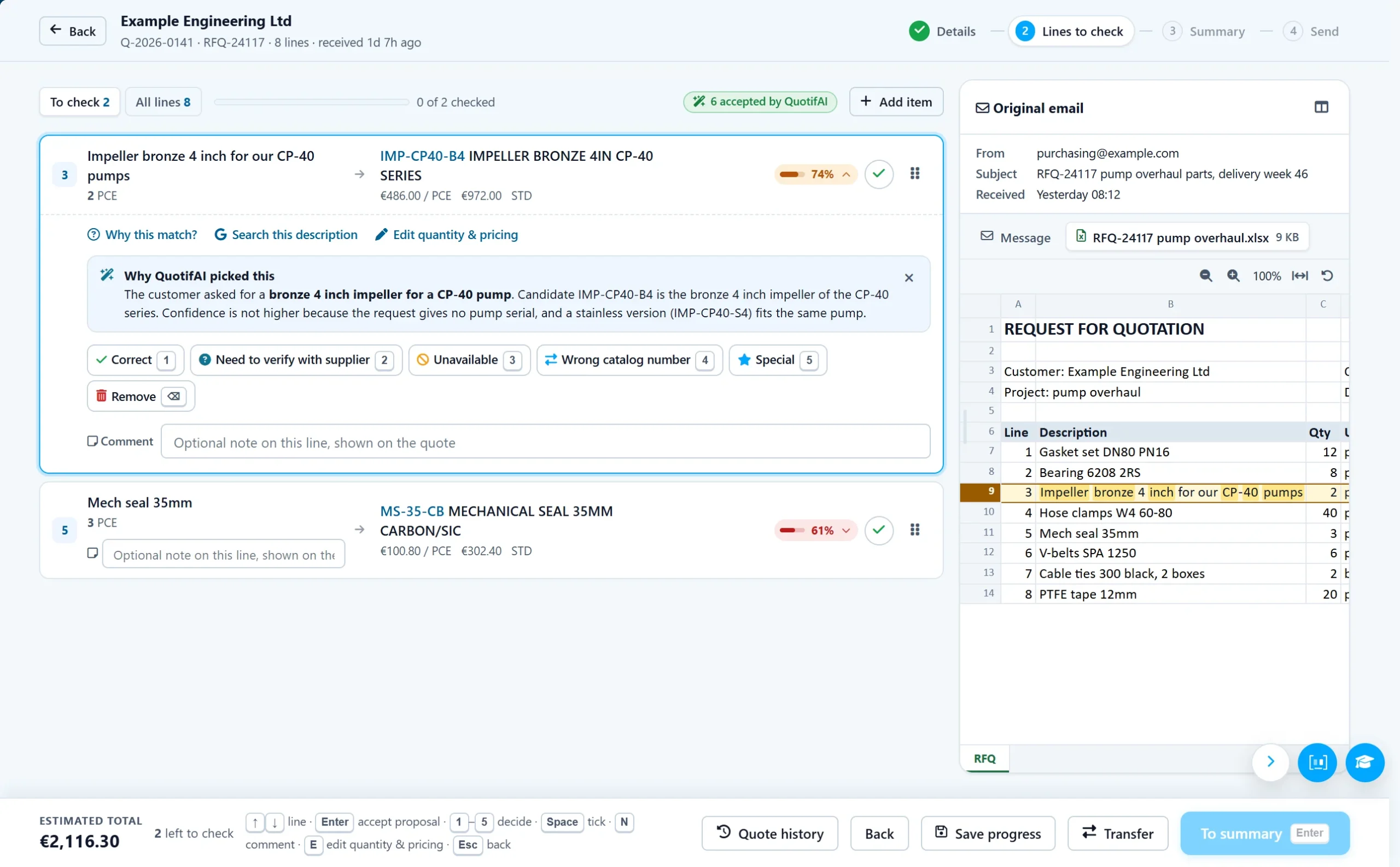Image resolution: width=1400 pixels, height=867 pixels.
Task: Click Save progress button
Action: (x=988, y=833)
